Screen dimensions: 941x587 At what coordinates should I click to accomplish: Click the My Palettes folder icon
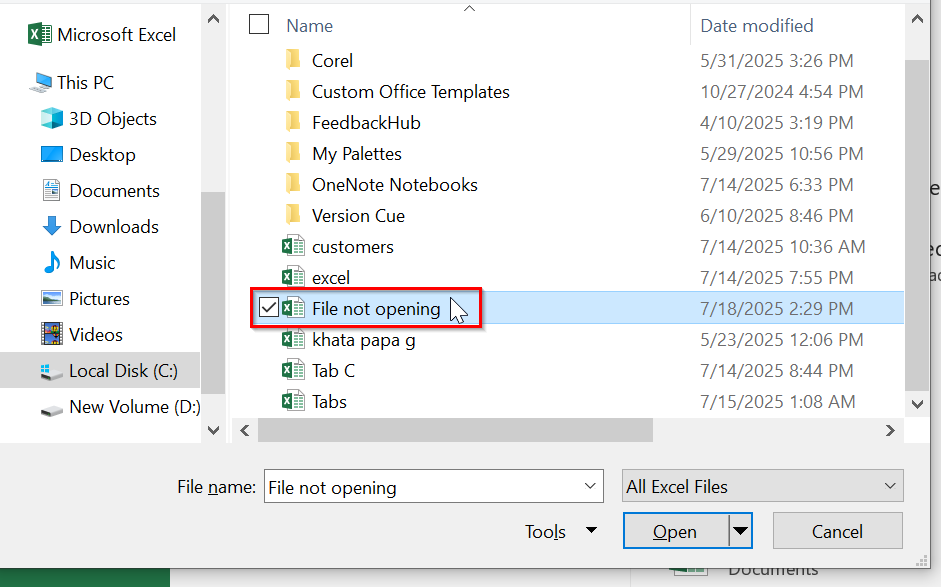coord(293,153)
